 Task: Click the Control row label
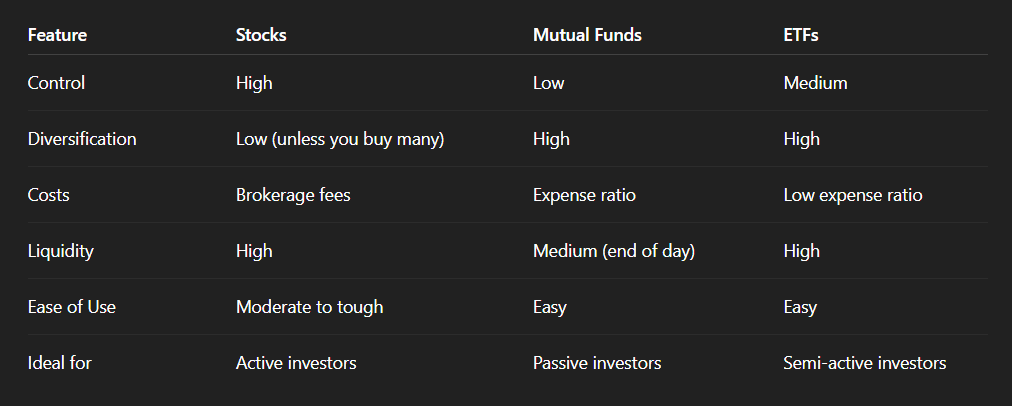(56, 83)
